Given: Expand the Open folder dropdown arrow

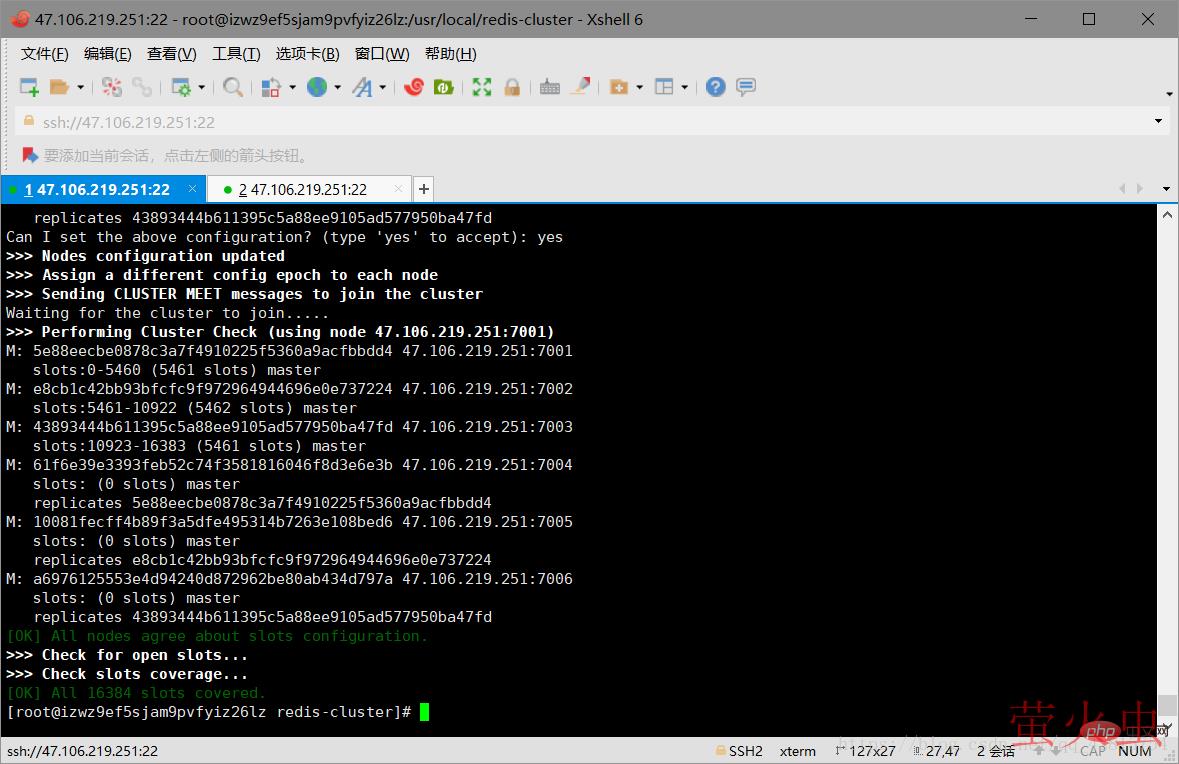Looking at the screenshot, I should click(x=81, y=88).
